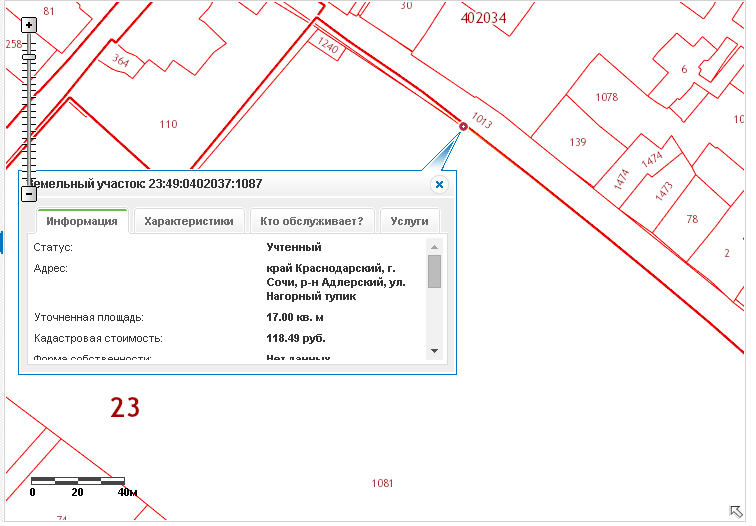Click parcel 1078 on the map

click(x=606, y=97)
